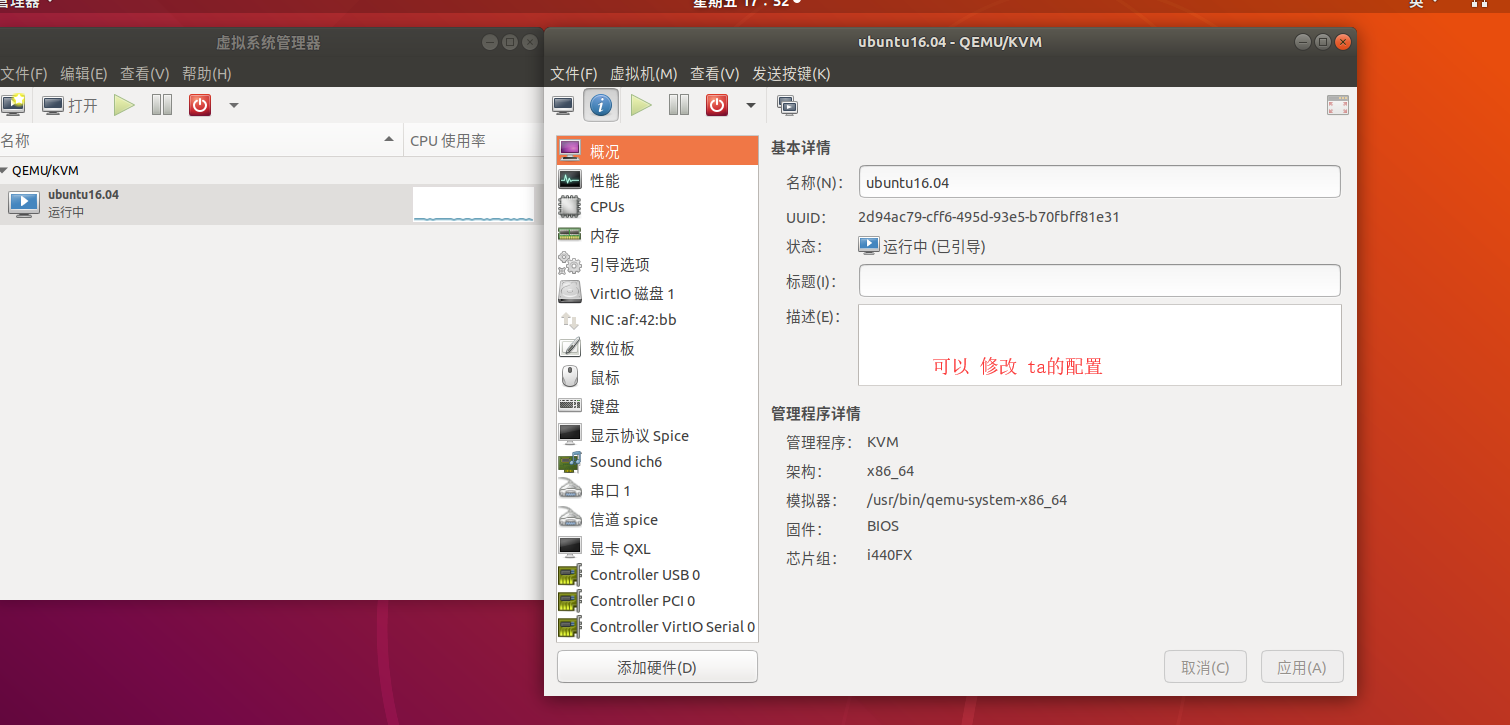Viewport: 1510px width, 725px height.
Task: Apply changes with 应用 button
Action: 1301,667
